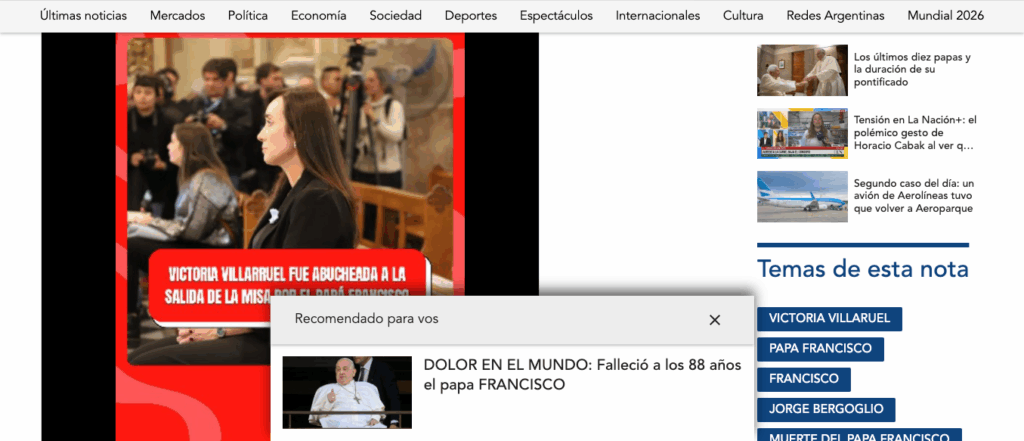Image resolution: width=1024 pixels, height=441 pixels.
Task: Go to Internacionales section
Action: click(658, 16)
